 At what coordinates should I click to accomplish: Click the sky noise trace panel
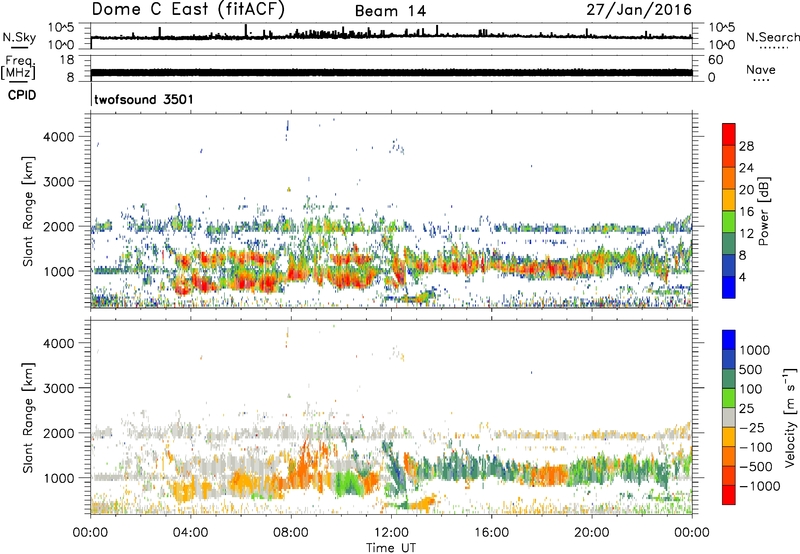point(391,36)
